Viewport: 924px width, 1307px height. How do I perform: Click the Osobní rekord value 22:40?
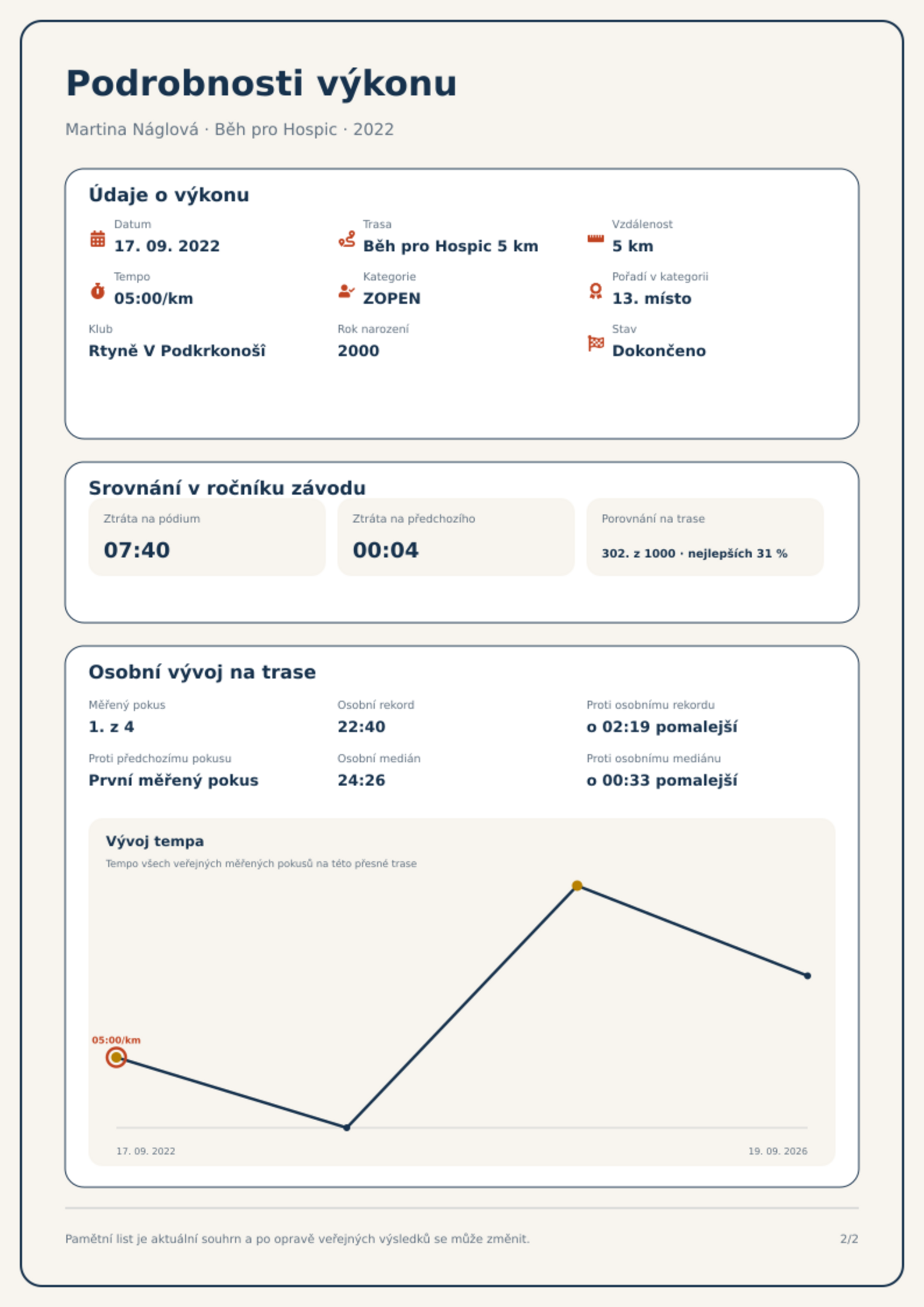(x=361, y=727)
